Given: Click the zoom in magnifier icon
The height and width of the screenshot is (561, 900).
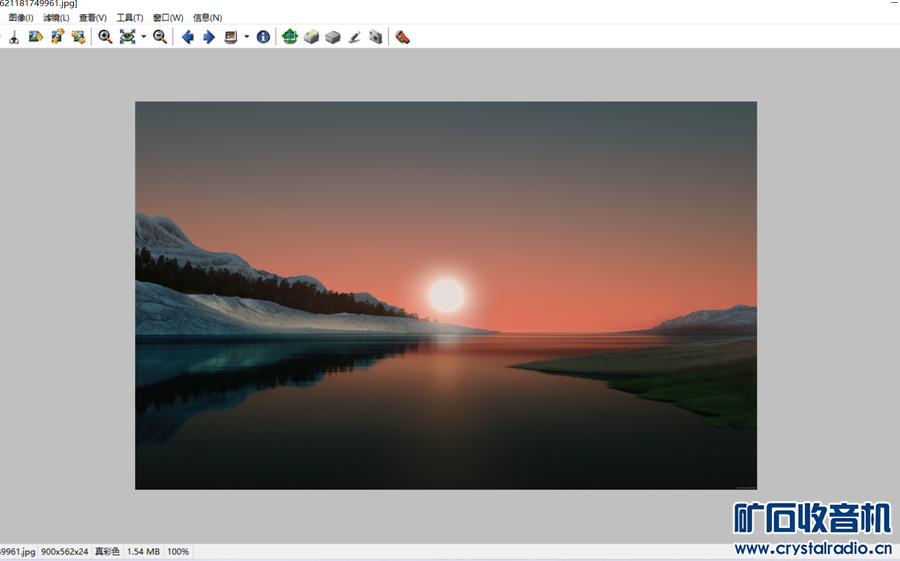Looking at the screenshot, I should [x=105, y=37].
